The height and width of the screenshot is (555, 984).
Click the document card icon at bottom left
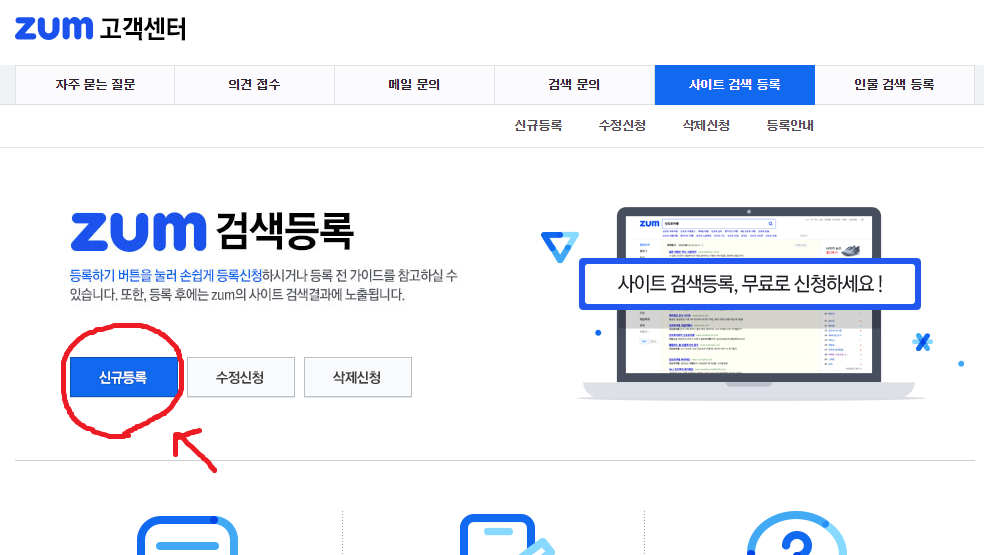187,536
